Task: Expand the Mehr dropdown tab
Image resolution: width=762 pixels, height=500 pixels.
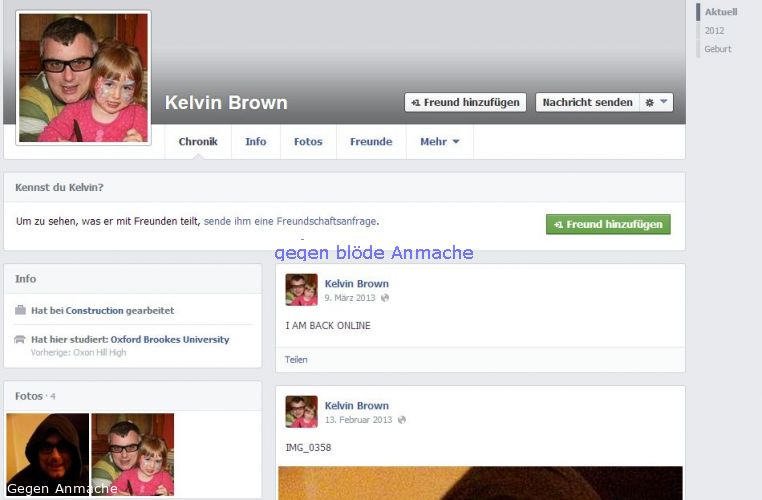Action: point(439,142)
